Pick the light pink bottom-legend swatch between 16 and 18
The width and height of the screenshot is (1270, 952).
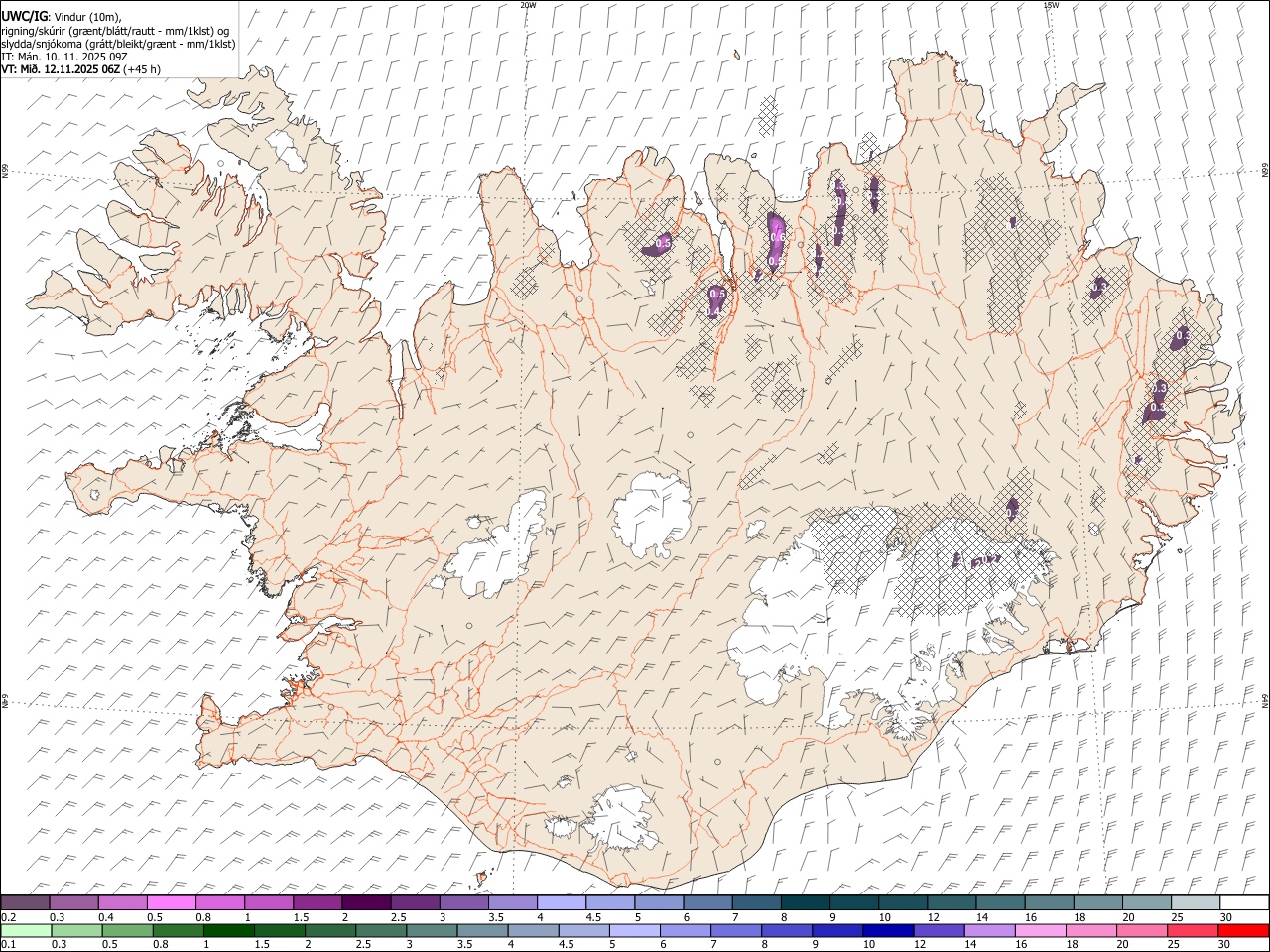[1039, 930]
